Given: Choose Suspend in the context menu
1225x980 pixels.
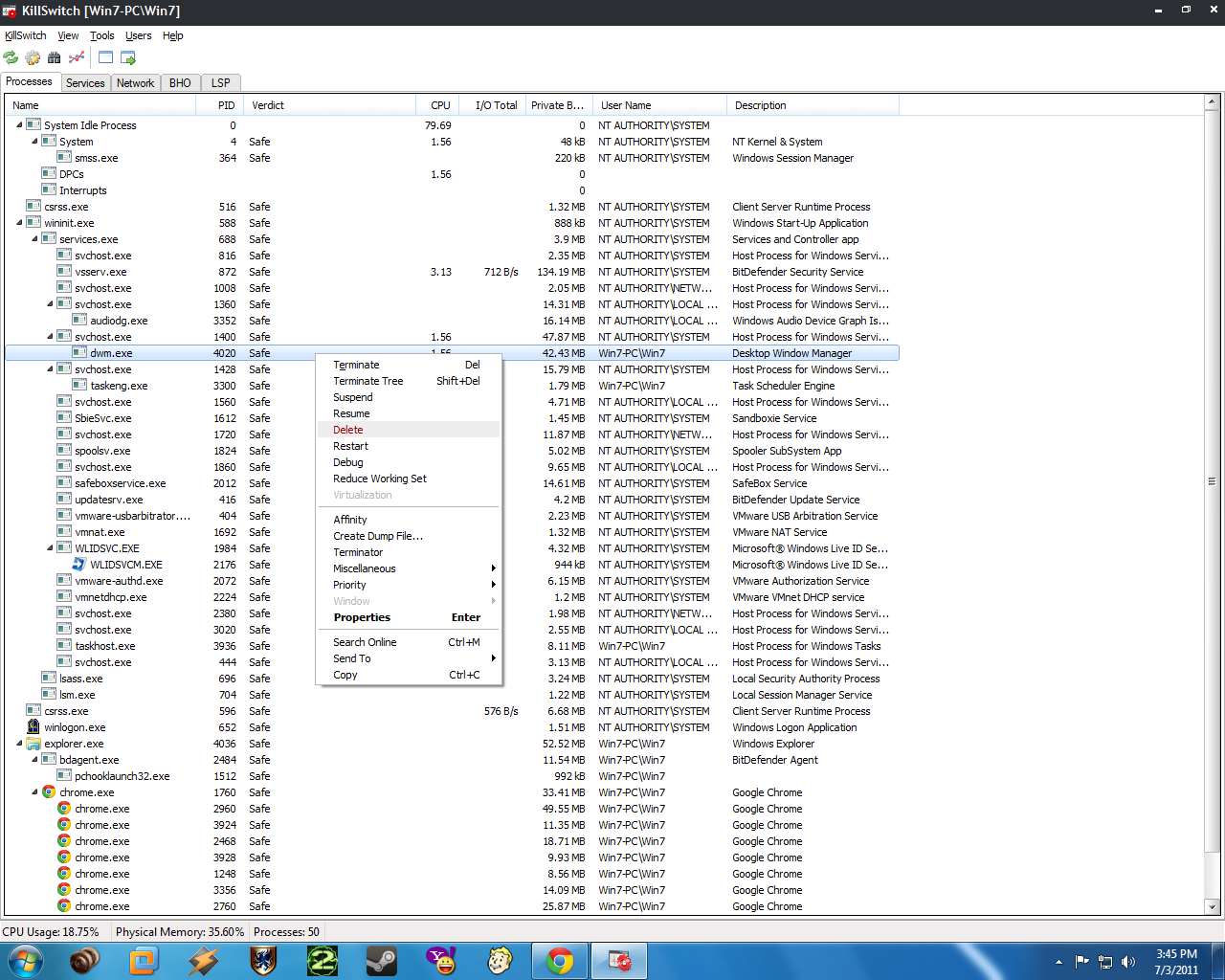Looking at the screenshot, I should [x=409, y=397].
